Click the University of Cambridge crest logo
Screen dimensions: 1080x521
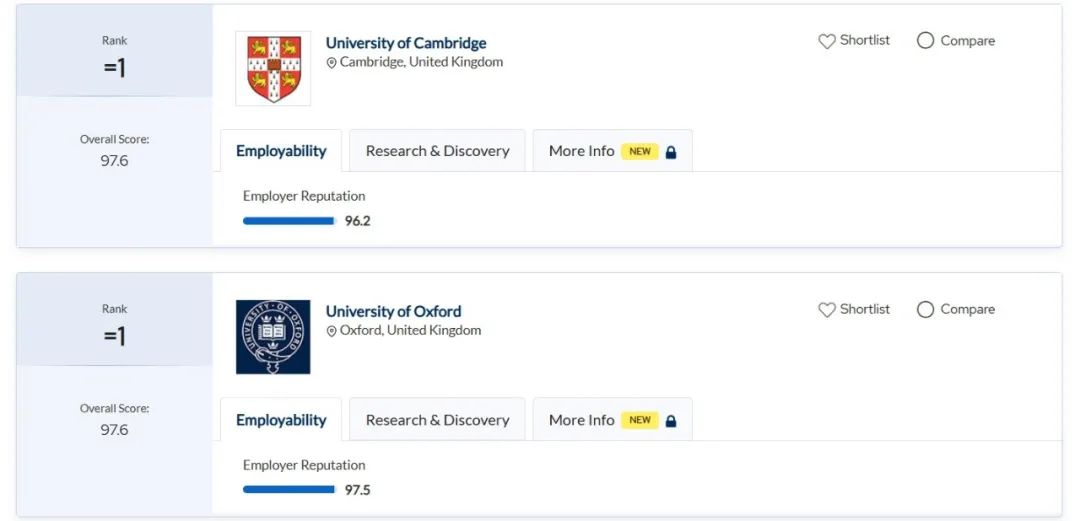click(273, 68)
